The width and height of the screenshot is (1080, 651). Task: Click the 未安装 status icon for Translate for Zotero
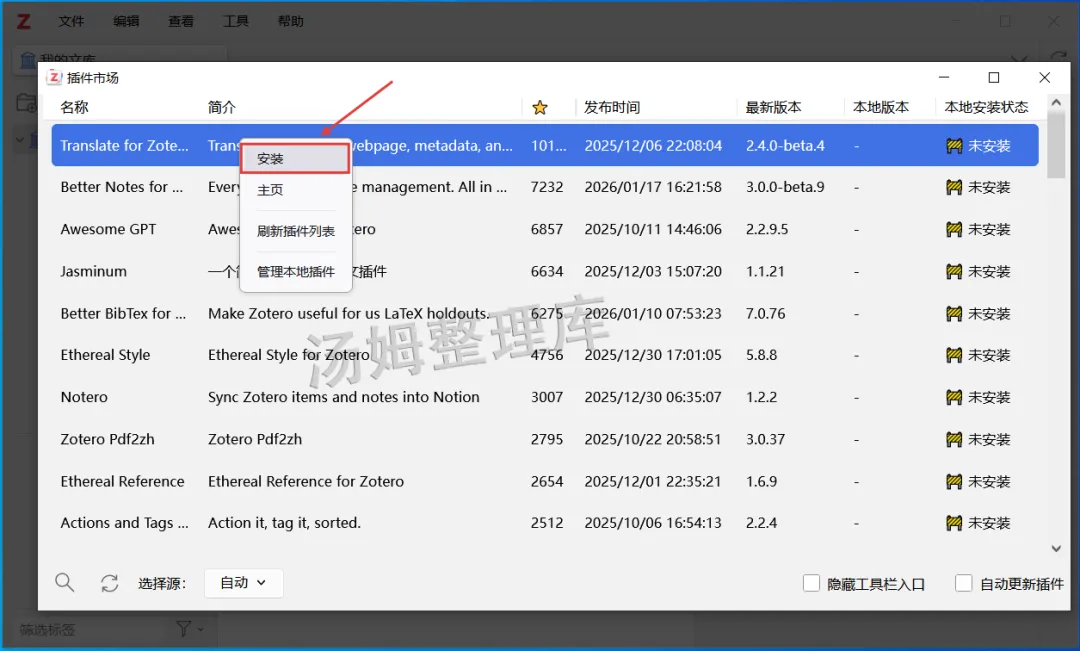pos(954,145)
